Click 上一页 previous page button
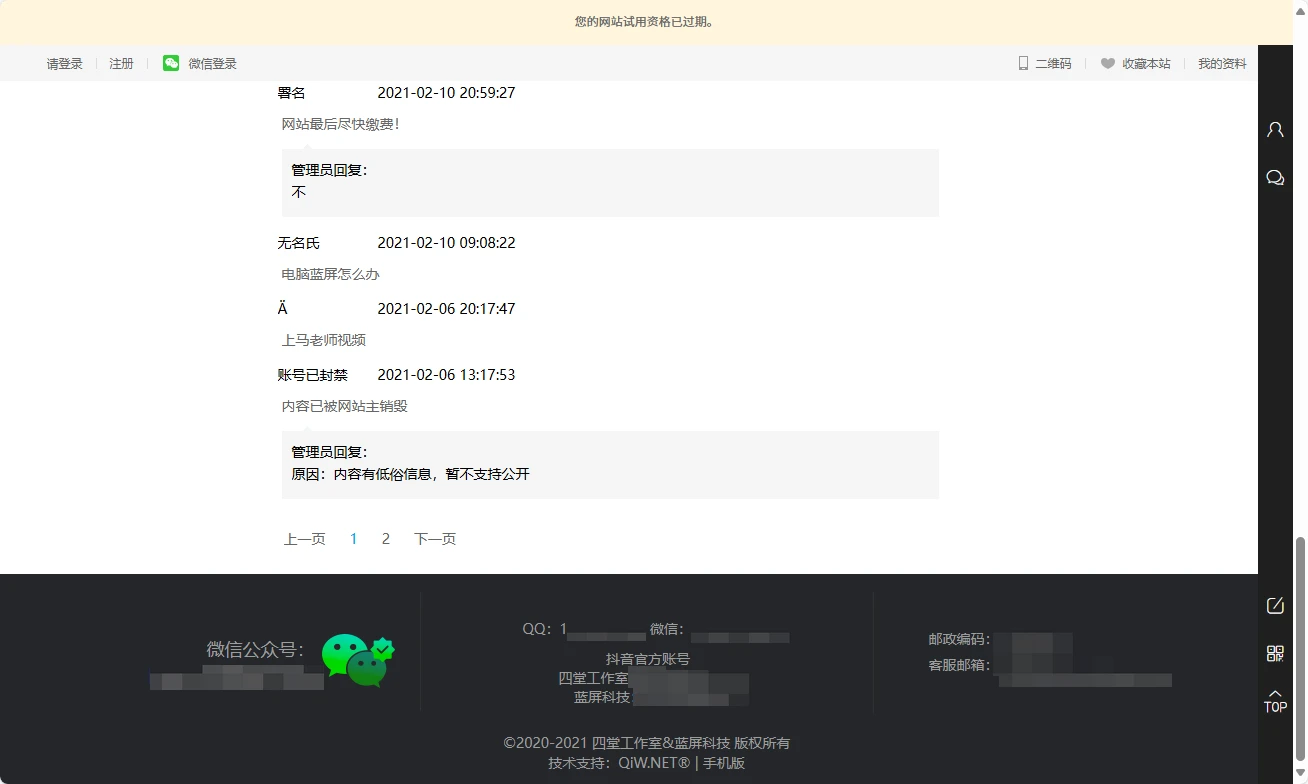This screenshot has height=784, width=1308. pos(304,539)
